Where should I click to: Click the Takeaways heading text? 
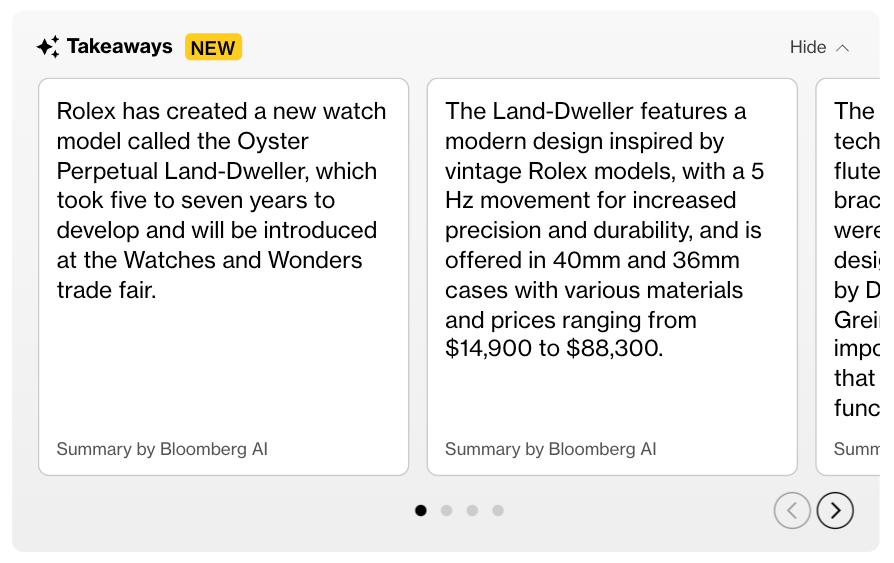(x=120, y=46)
